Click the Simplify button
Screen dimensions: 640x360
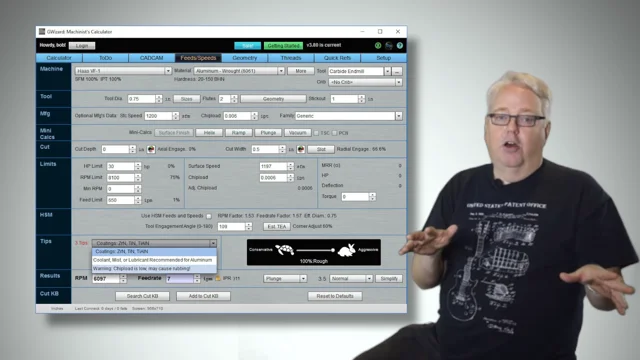[389, 278]
